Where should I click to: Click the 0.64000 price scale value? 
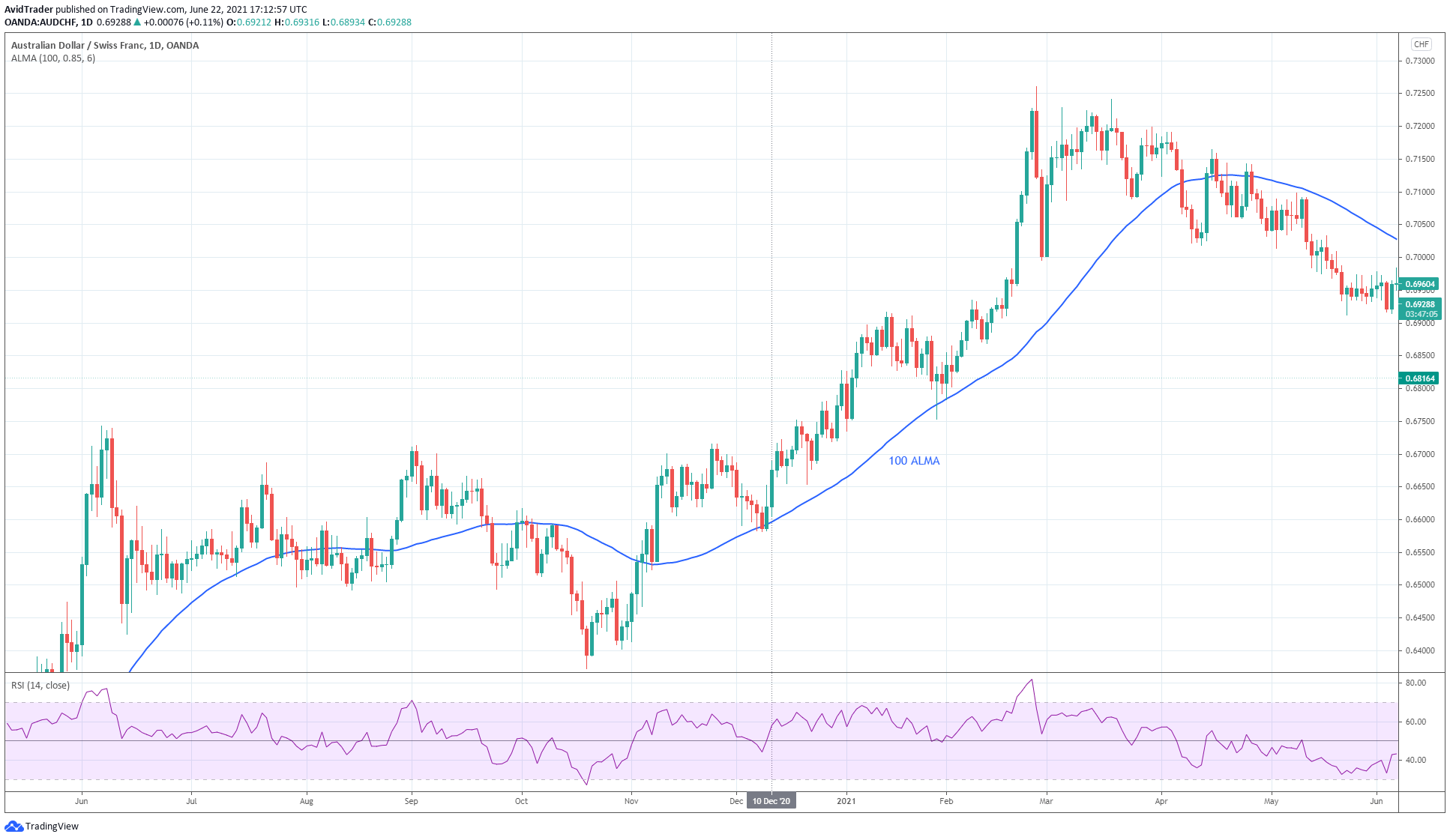click(1419, 650)
